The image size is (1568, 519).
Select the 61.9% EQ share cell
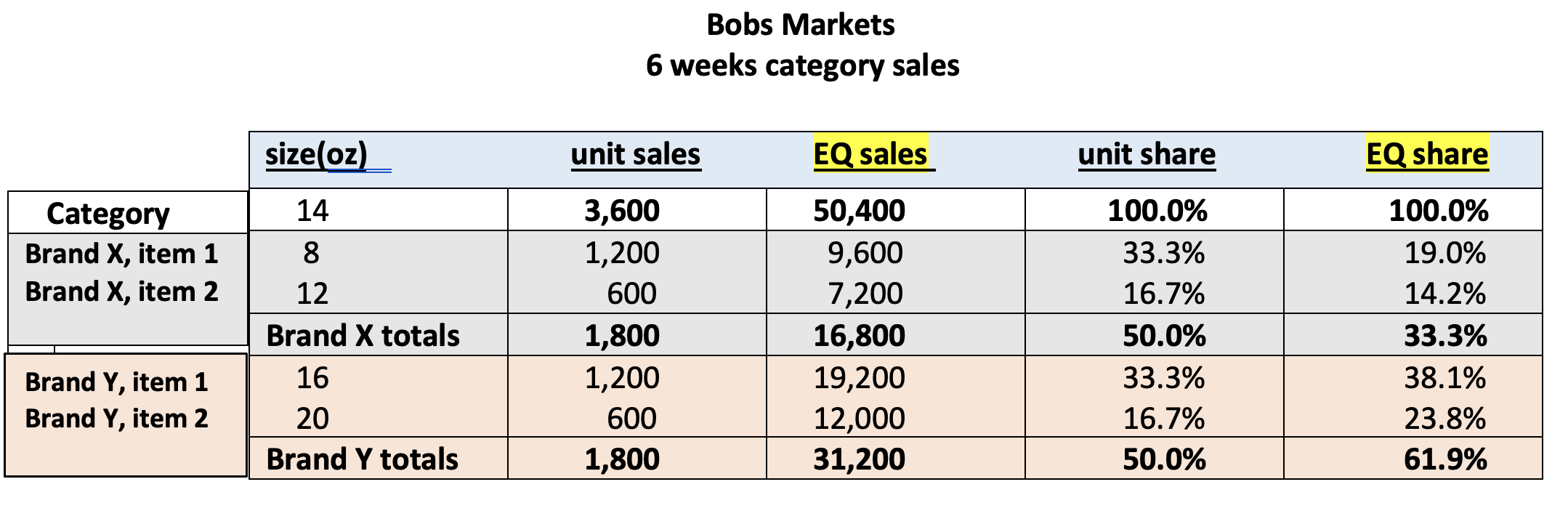click(x=1444, y=459)
